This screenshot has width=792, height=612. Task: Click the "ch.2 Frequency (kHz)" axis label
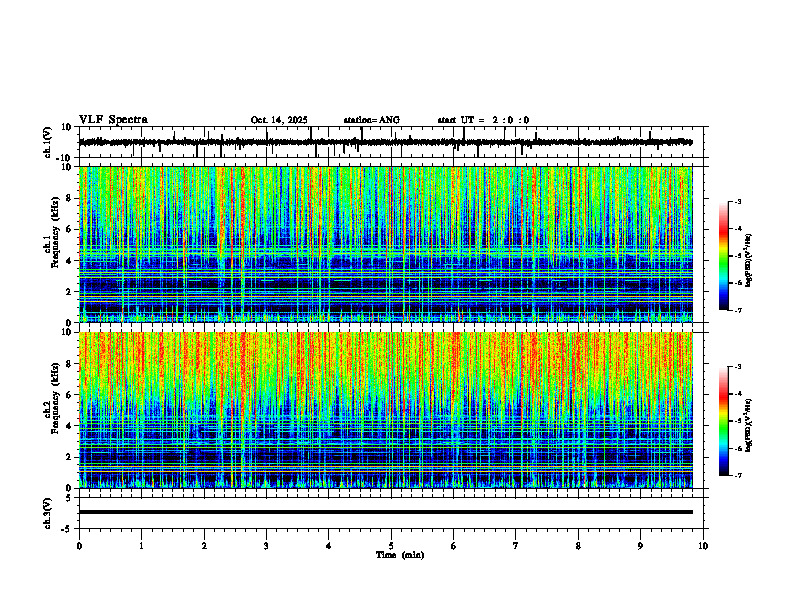coord(51,397)
